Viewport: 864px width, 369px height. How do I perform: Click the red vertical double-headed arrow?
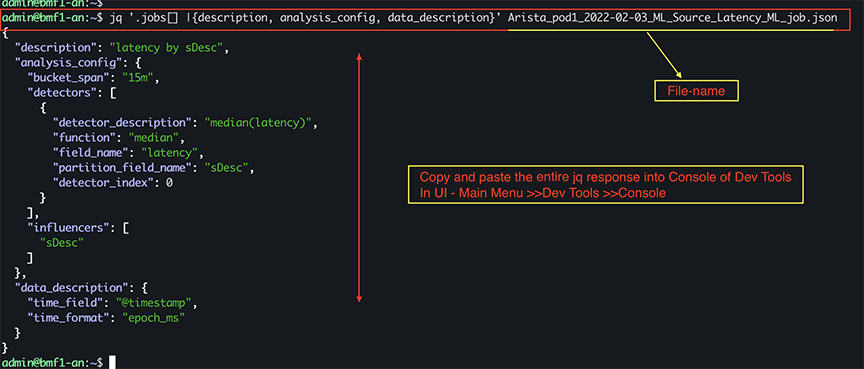pos(359,177)
